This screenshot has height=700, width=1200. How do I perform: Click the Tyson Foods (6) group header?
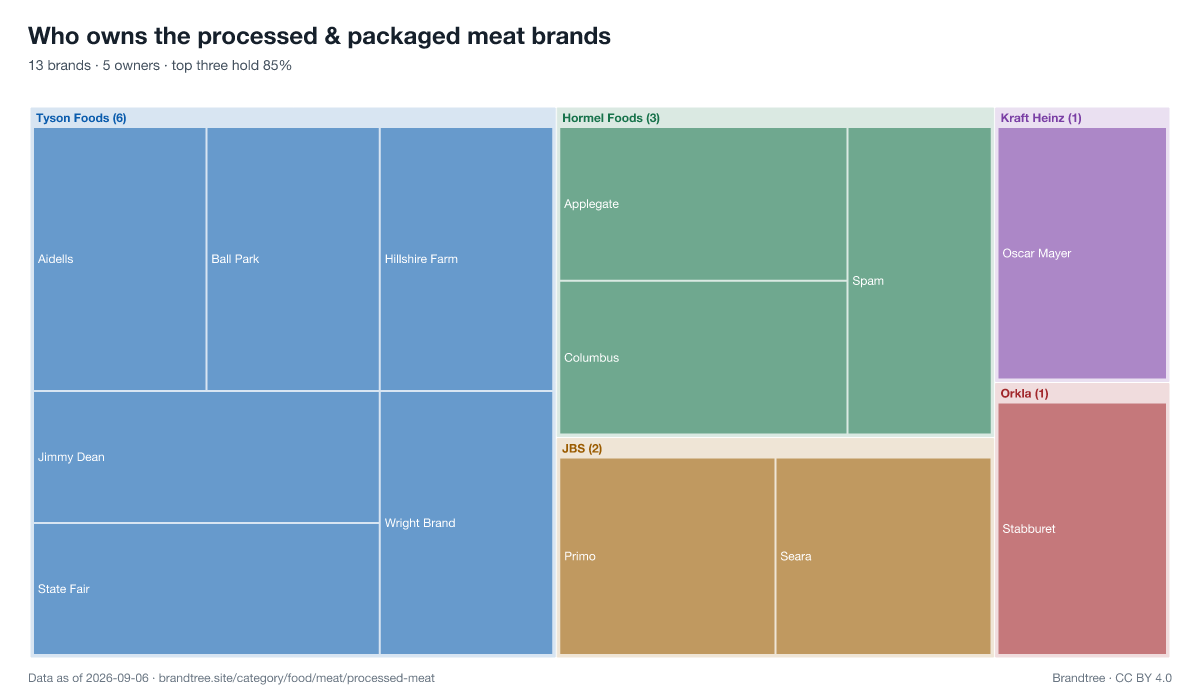tap(81, 118)
